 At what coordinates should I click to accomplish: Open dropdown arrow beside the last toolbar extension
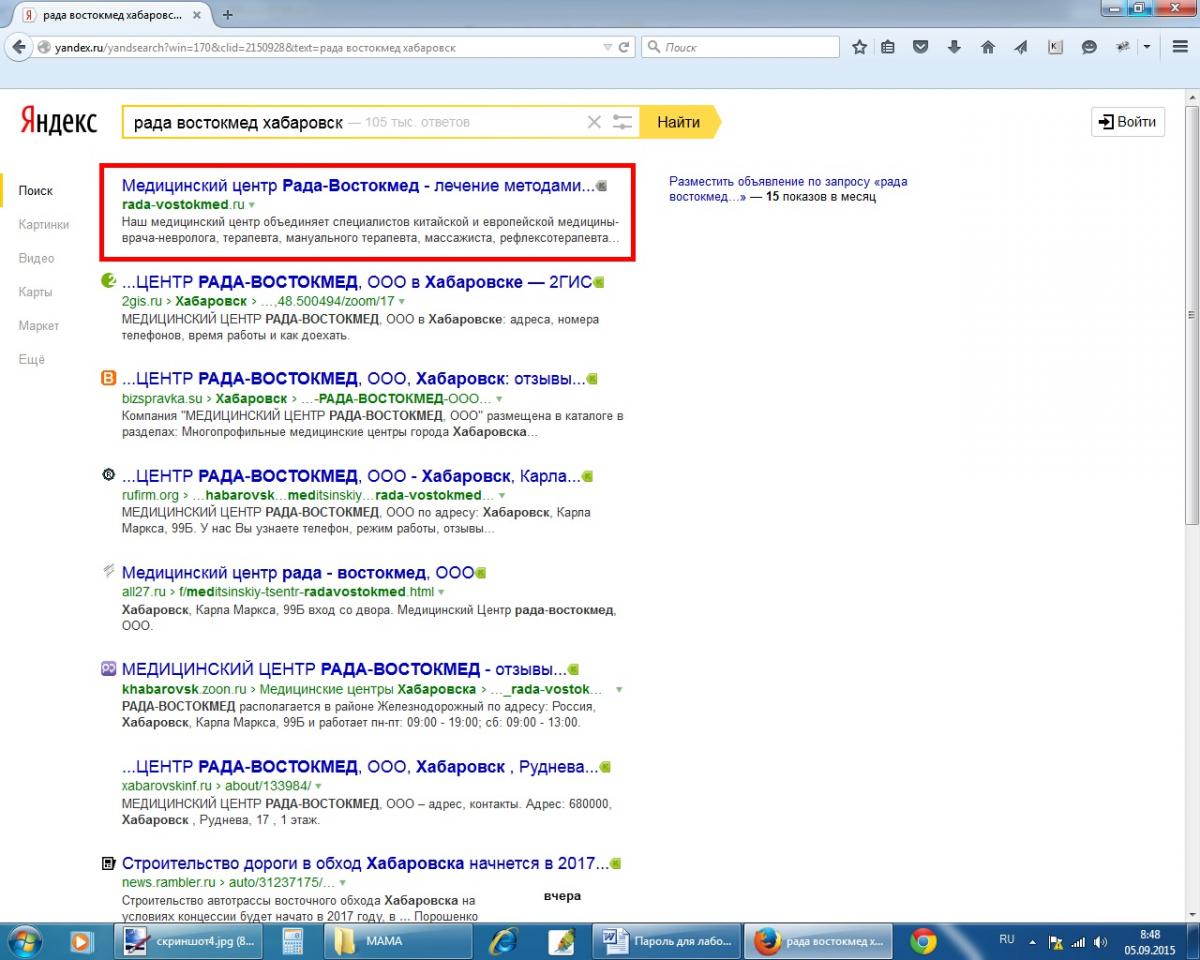pyautogui.click(x=1146, y=47)
